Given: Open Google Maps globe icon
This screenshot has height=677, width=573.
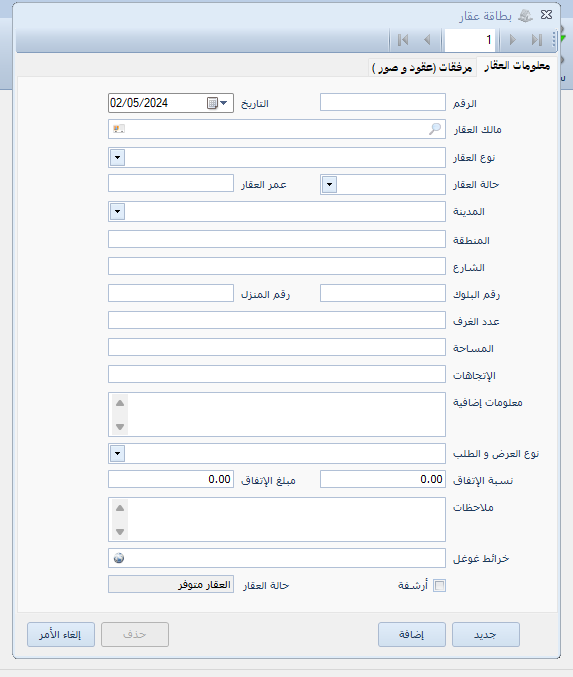Looking at the screenshot, I should click(x=119, y=558).
